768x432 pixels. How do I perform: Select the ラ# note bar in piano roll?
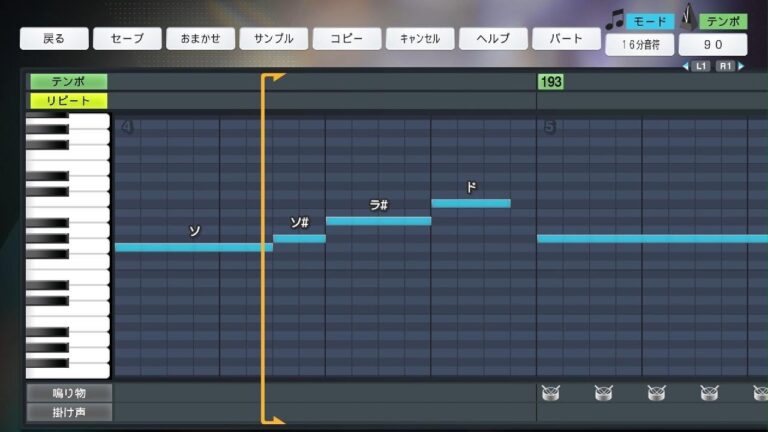pos(378,221)
